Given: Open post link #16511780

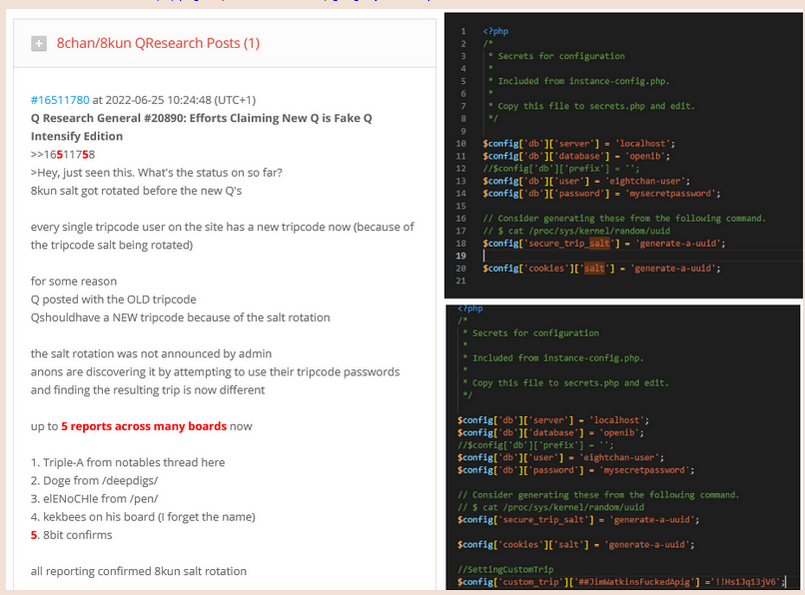Looking at the screenshot, I should coord(60,100).
